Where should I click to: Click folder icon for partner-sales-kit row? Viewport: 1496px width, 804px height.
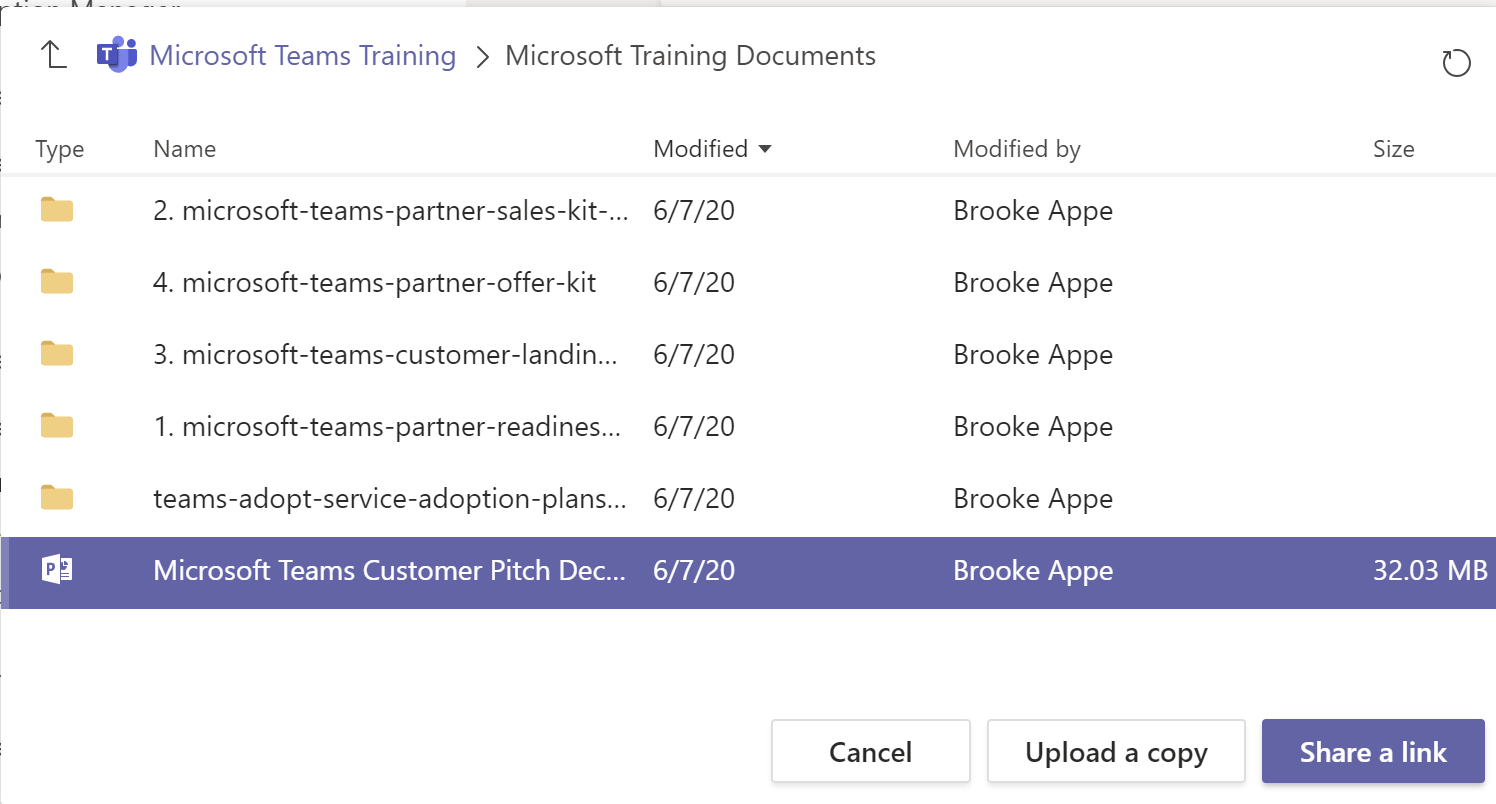click(57, 210)
